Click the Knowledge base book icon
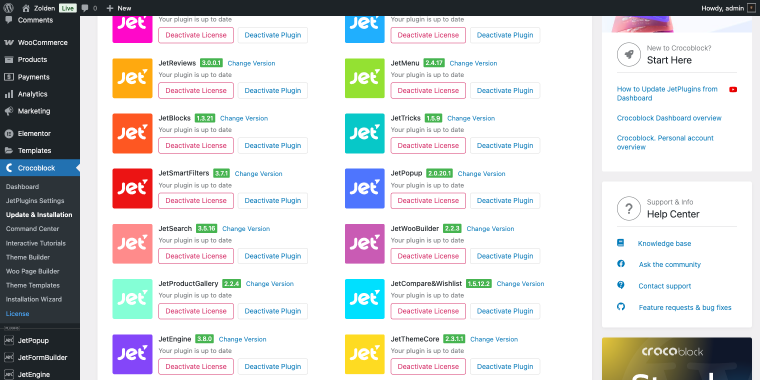760x380 pixels. click(620, 243)
